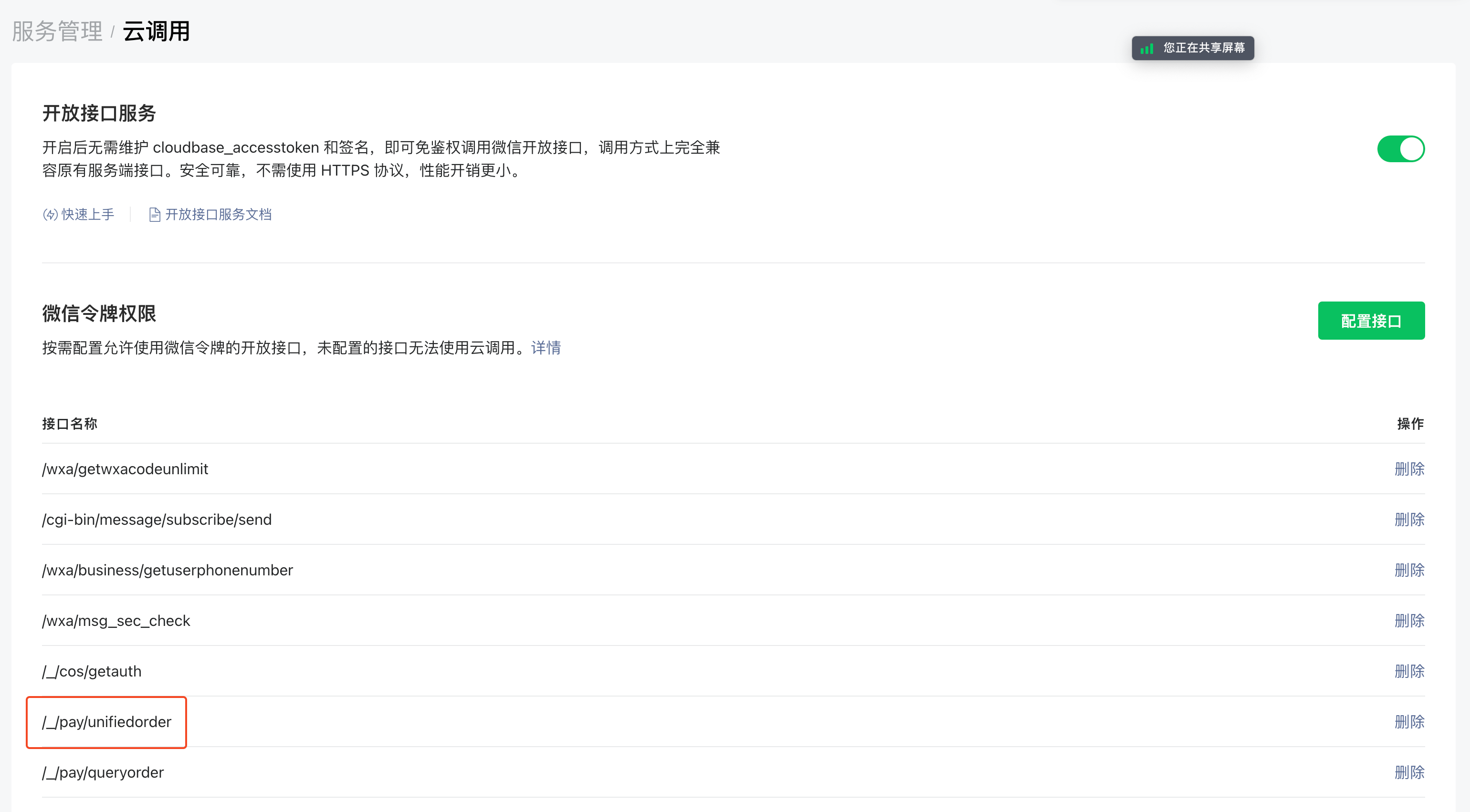This screenshot has height=812, width=1470.
Task: Click the screen-sharing signal bars icon
Action: [x=1146, y=49]
